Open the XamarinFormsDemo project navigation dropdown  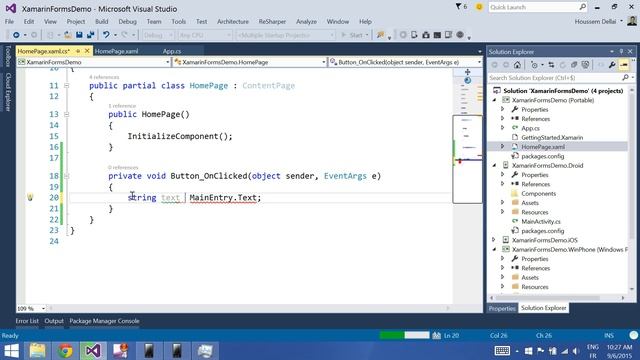pyautogui.click(x=94, y=62)
